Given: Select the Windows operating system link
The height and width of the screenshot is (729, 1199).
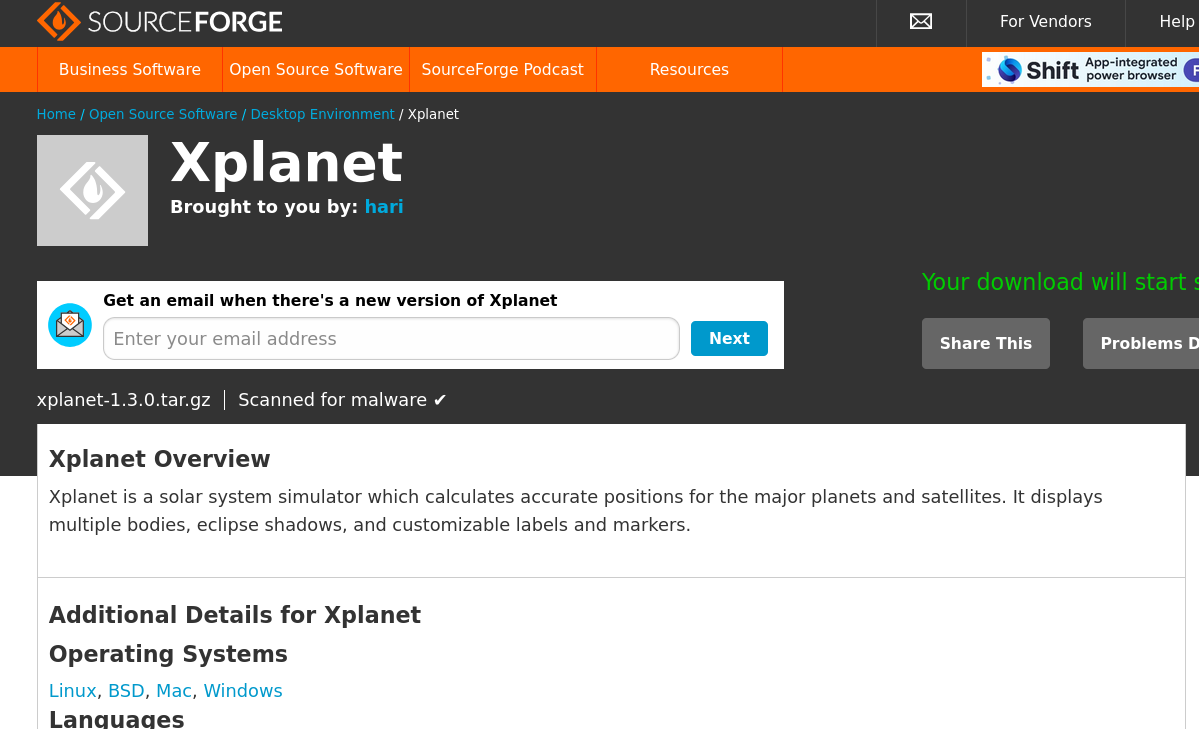Looking at the screenshot, I should pos(242,691).
